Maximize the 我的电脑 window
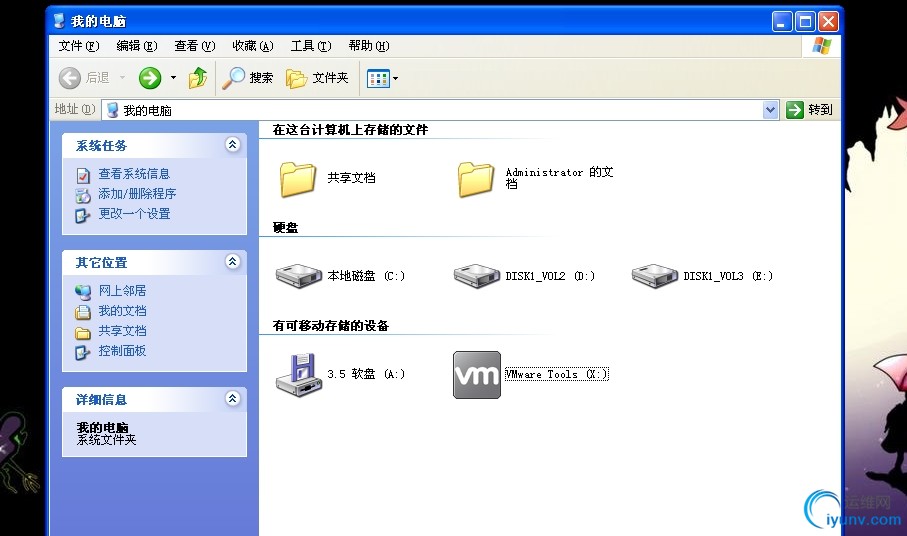 [805, 22]
